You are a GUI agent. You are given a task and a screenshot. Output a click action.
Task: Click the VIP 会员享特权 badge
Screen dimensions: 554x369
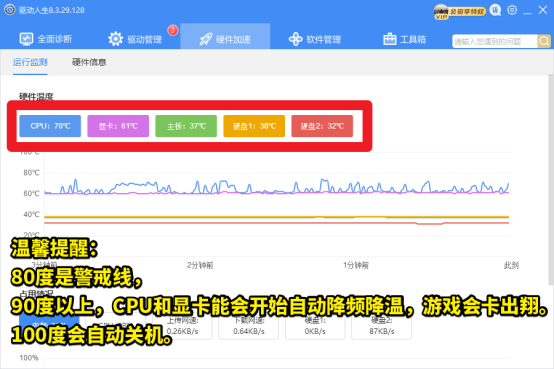[x=459, y=12]
